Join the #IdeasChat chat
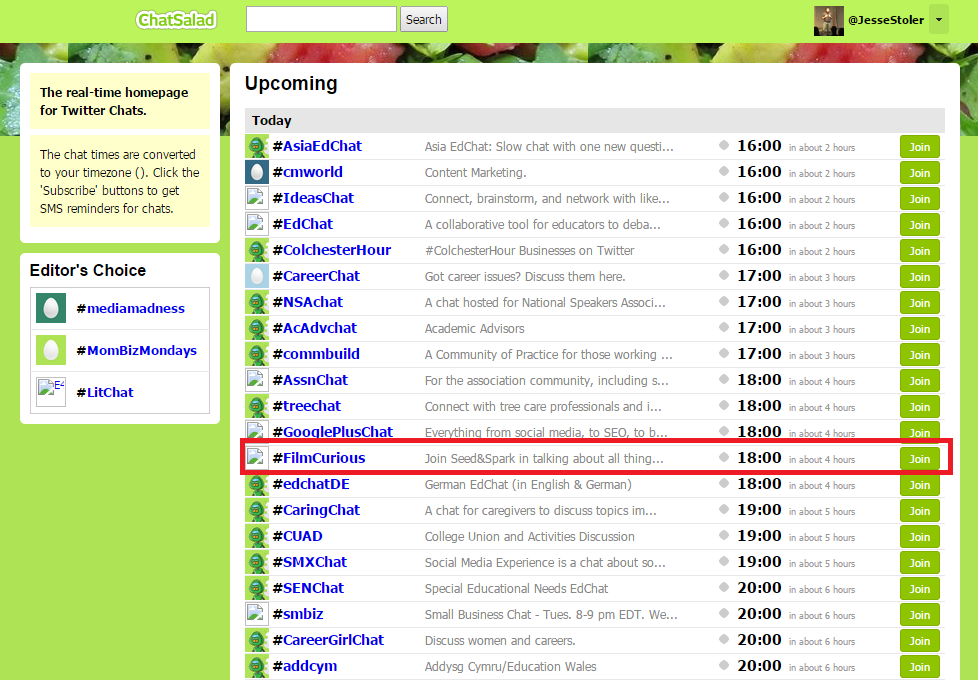Screen dimensions: 978x680 coord(919,199)
